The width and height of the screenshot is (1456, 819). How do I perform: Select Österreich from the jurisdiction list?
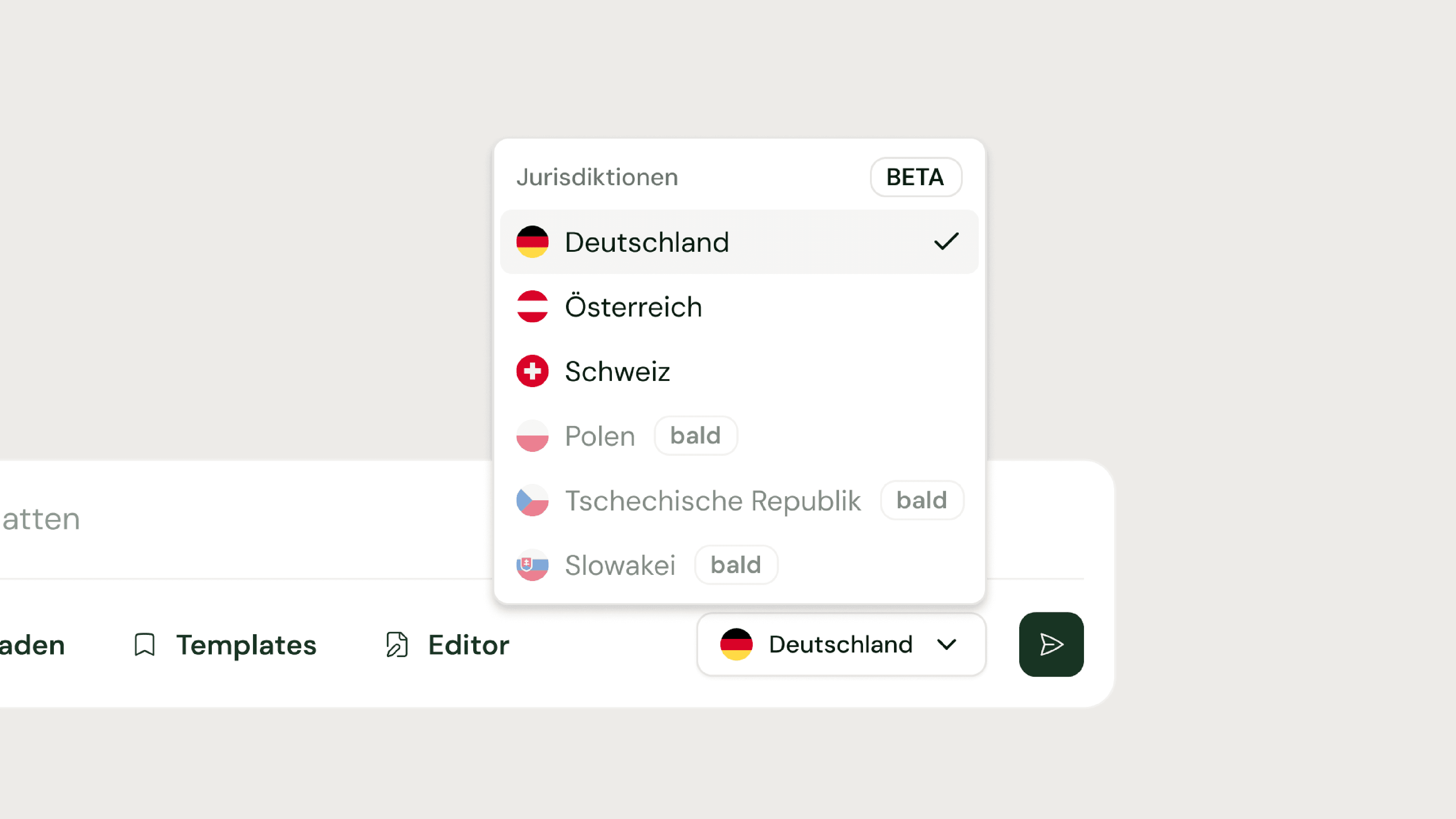coord(634,307)
